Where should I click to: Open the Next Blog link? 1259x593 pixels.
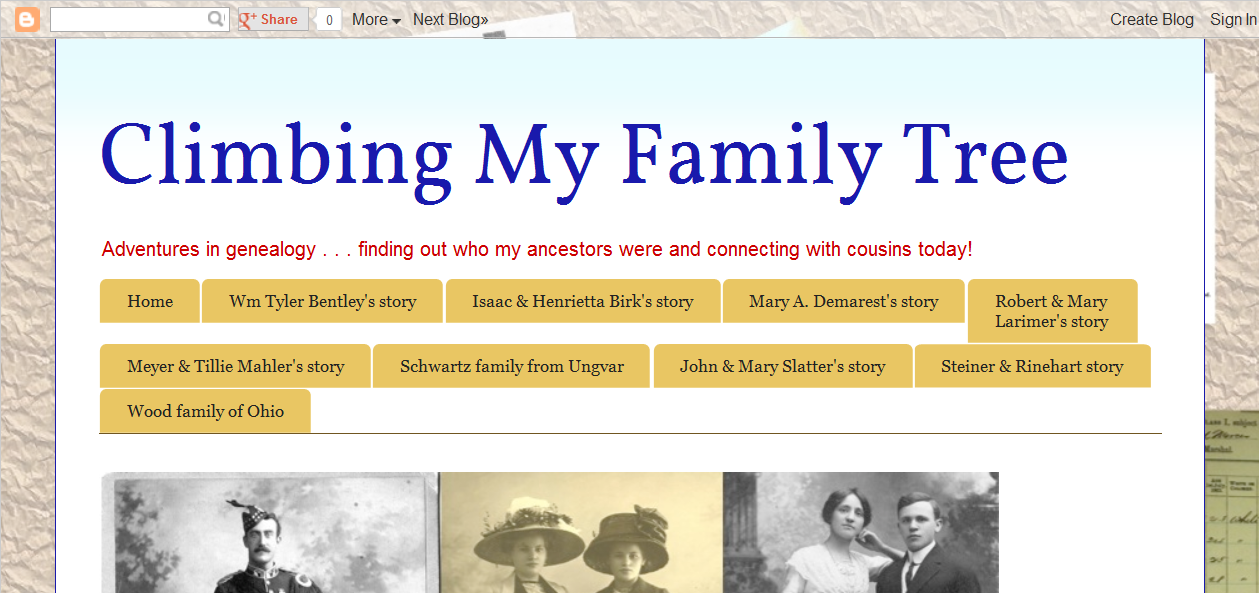tap(449, 18)
